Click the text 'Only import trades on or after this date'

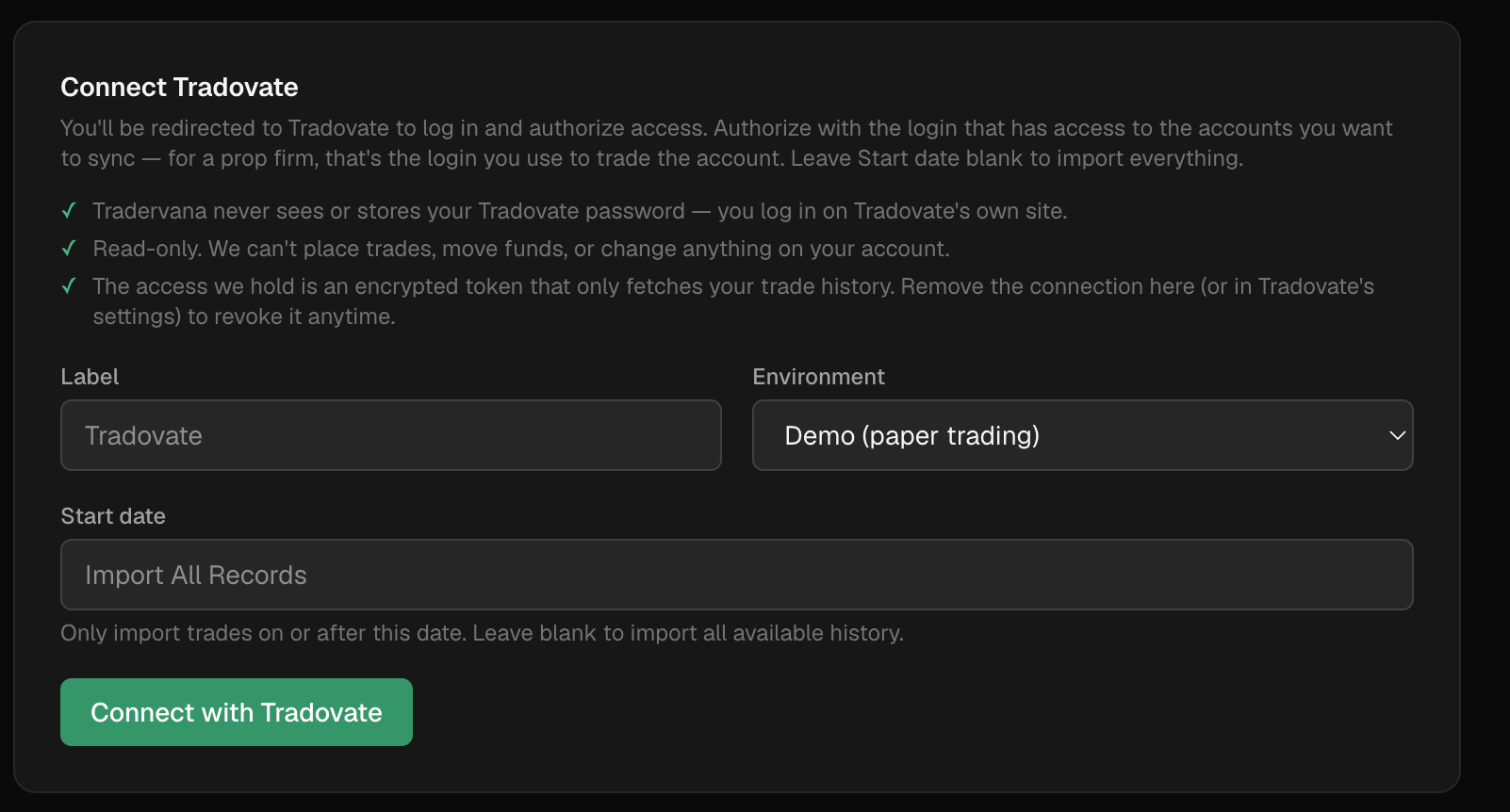point(261,633)
